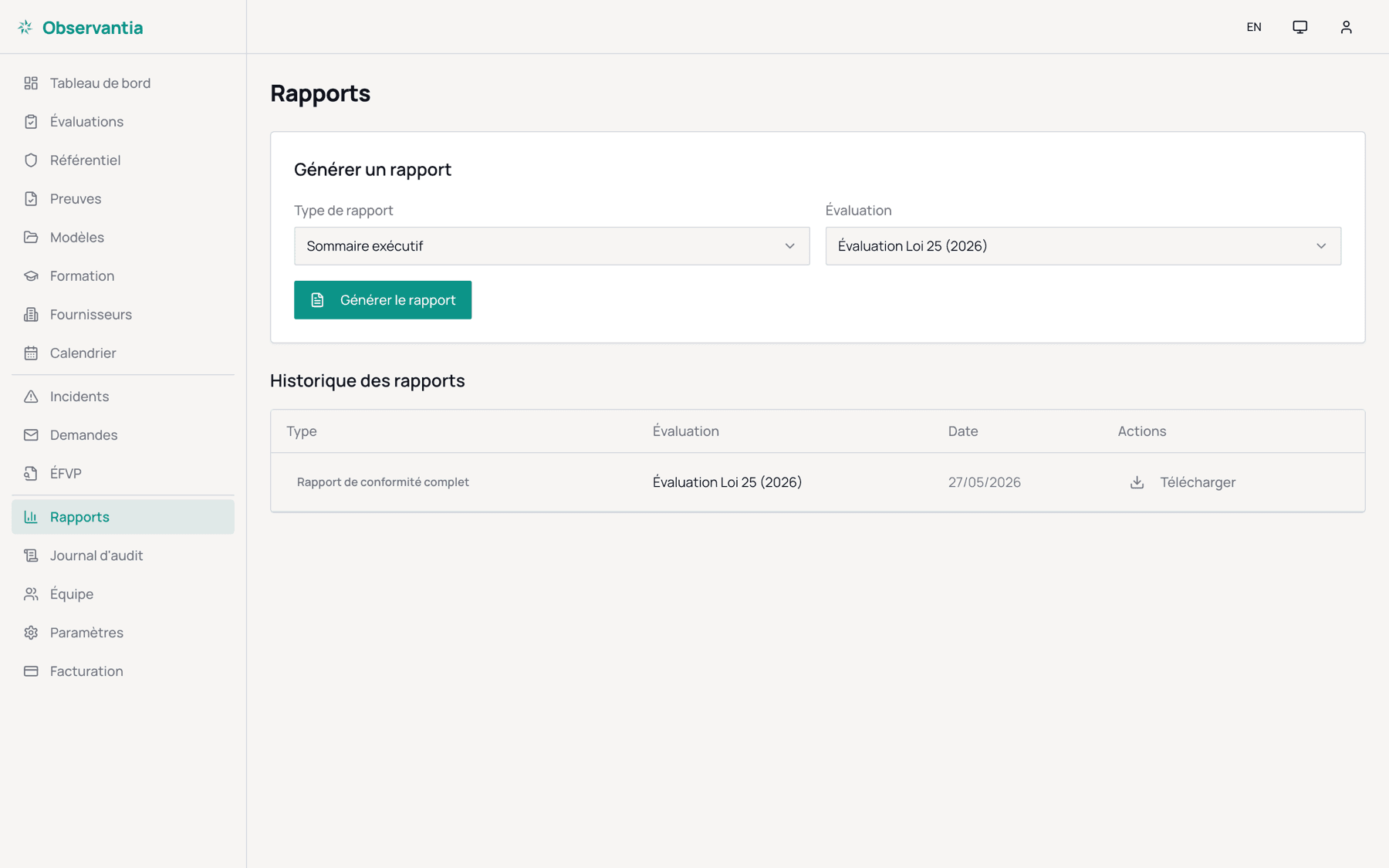Image resolution: width=1389 pixels, height=868 pixels.
Task: Click the Référentiel shield icon
Action: [x=31, y=160]
